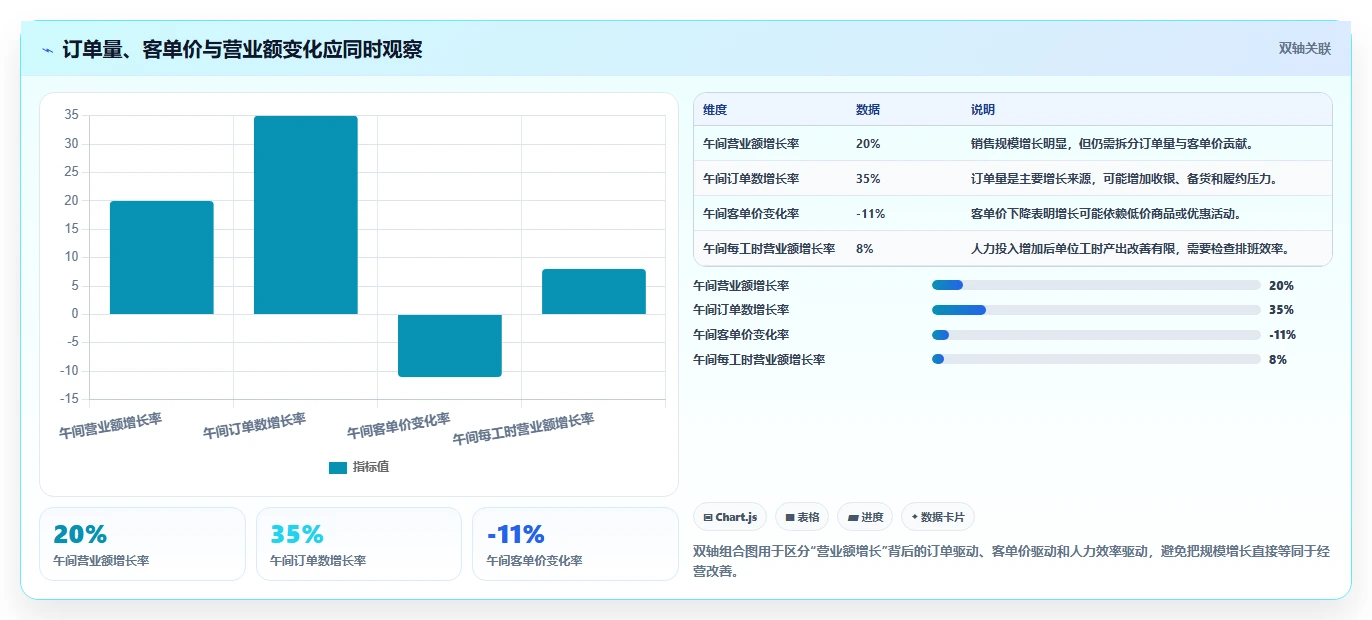Click the 进度 tag chip
The height and width of the screenshot is (620, 1372).
coord(865,517)
